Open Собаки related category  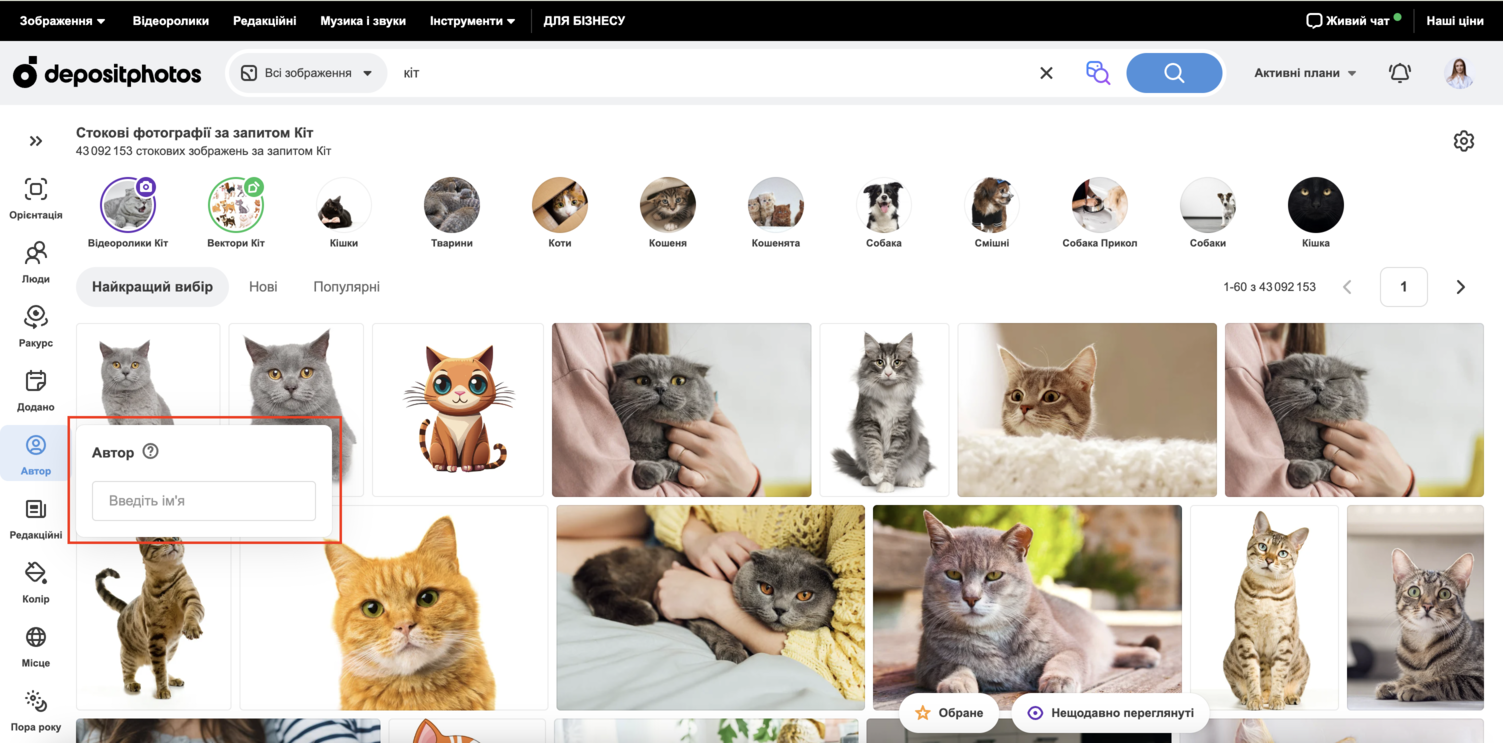[1208, 213]
